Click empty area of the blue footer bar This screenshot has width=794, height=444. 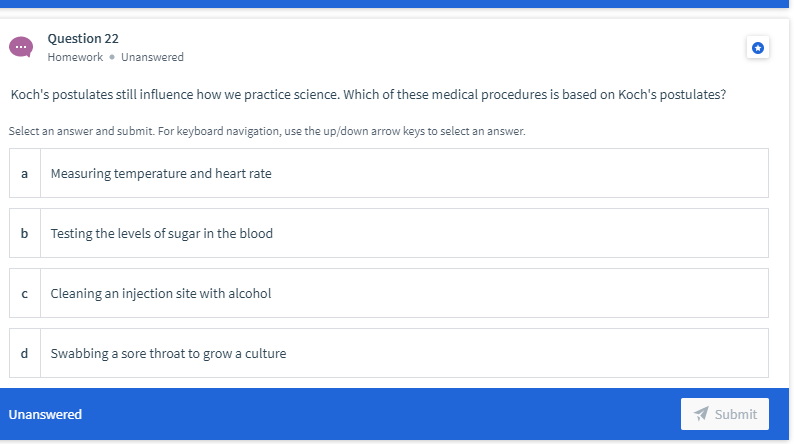coord(380,414)
